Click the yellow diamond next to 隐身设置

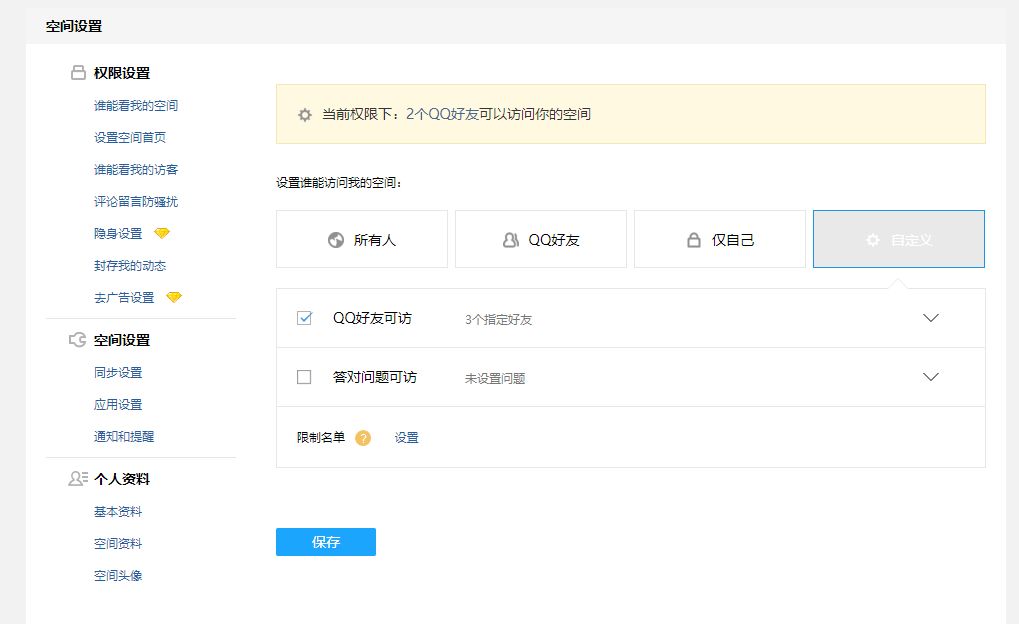coord(162,234)
